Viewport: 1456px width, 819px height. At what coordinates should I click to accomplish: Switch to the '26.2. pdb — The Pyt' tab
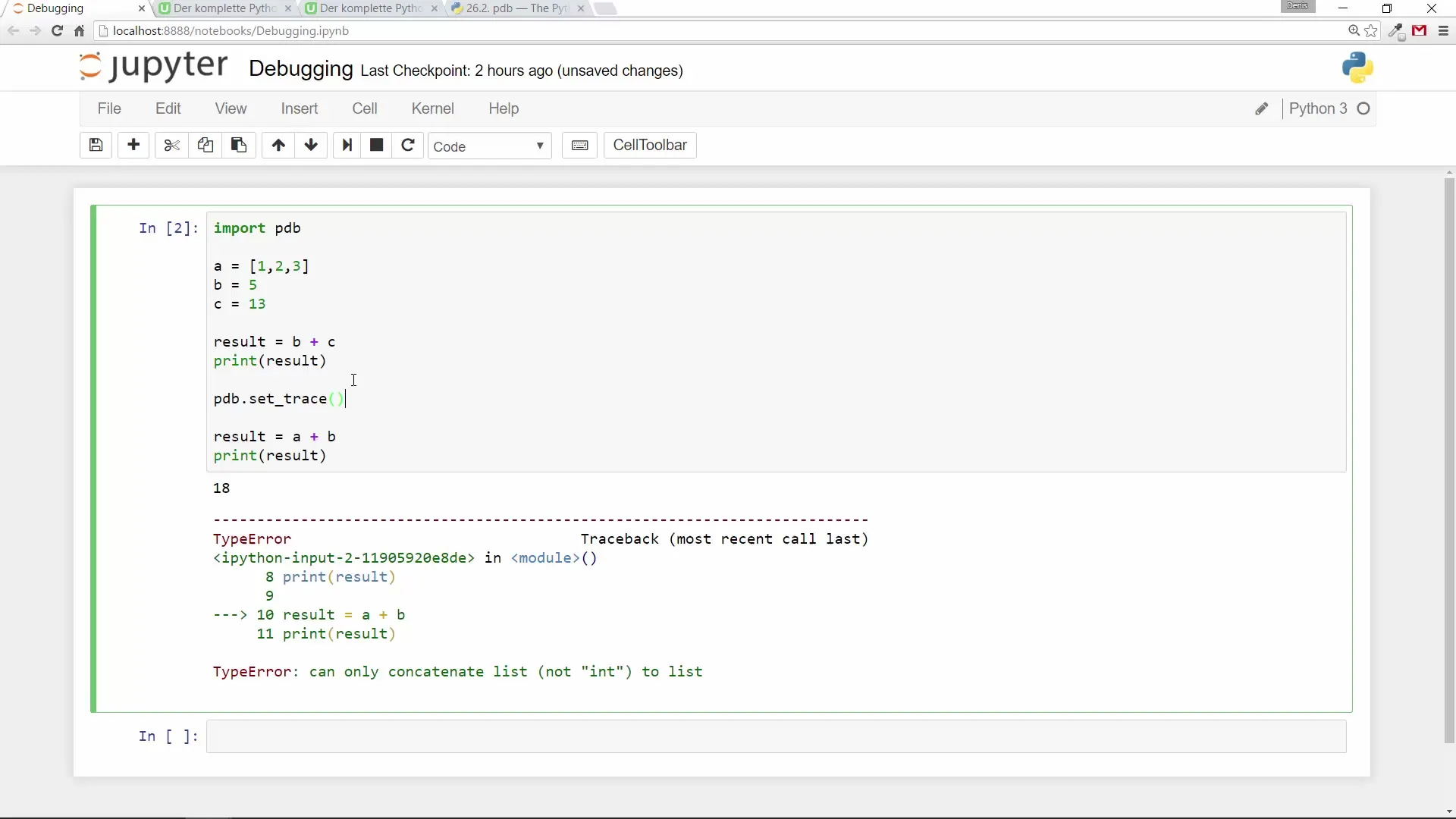tap(517, 8)
